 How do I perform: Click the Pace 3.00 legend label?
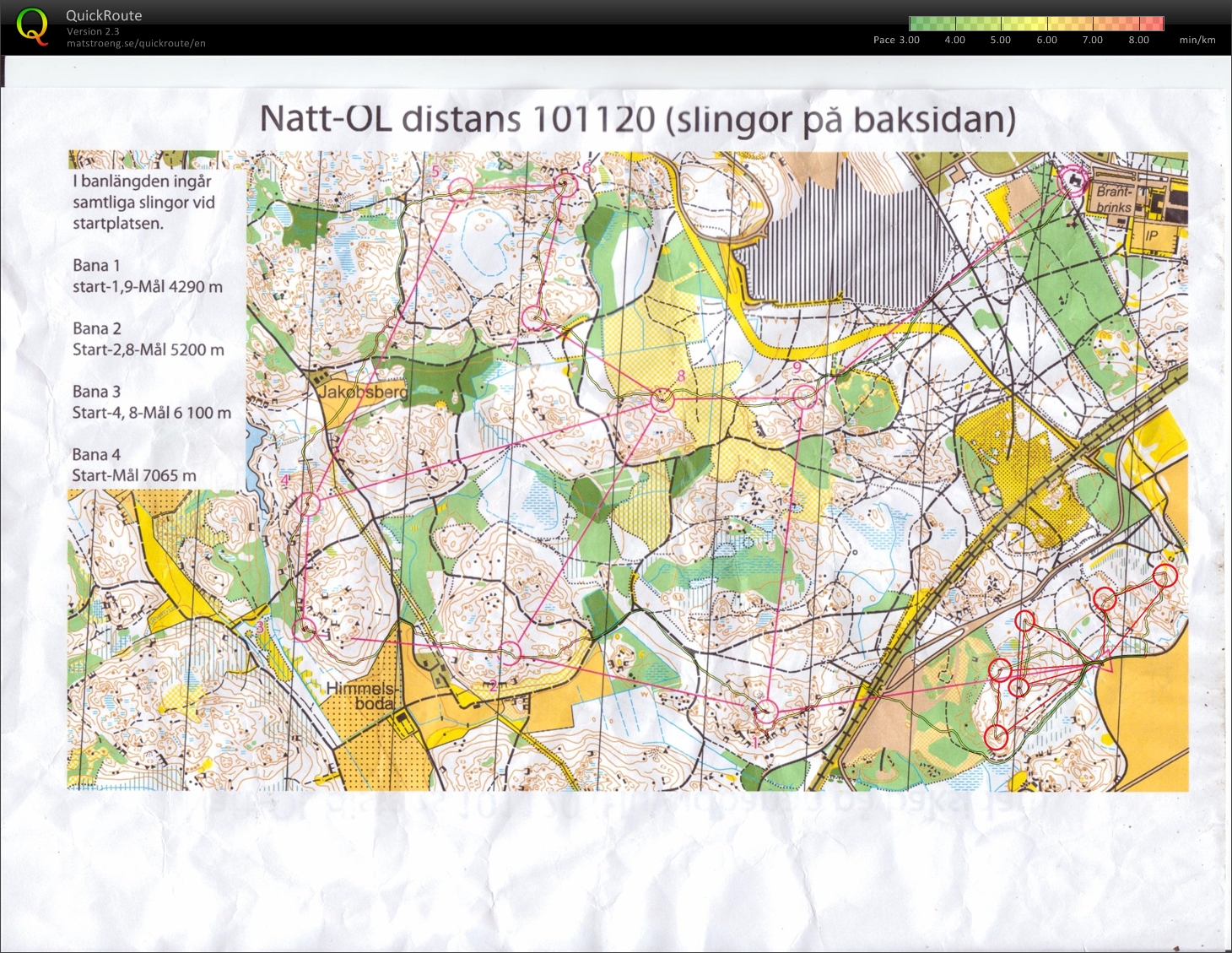click(896, 40)
